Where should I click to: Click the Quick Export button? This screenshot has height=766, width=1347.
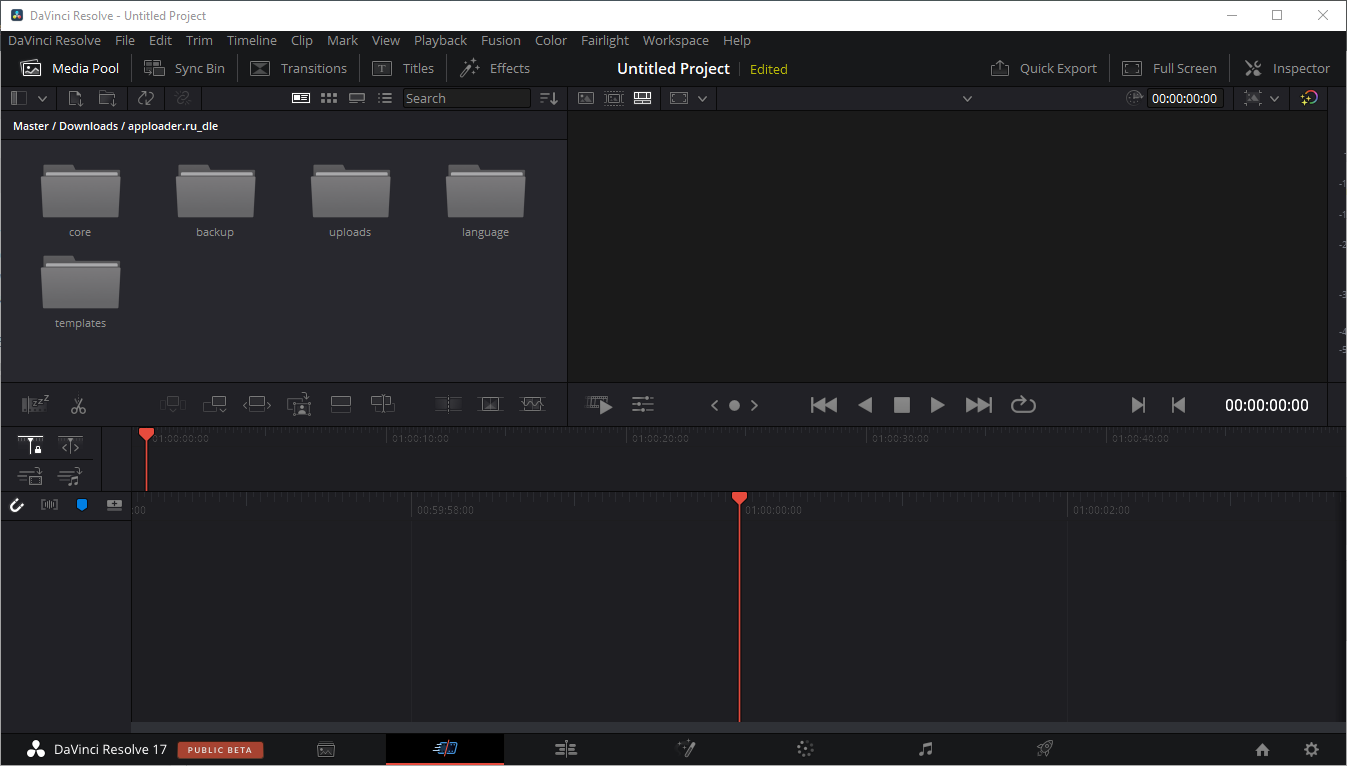pos(1044,69)
